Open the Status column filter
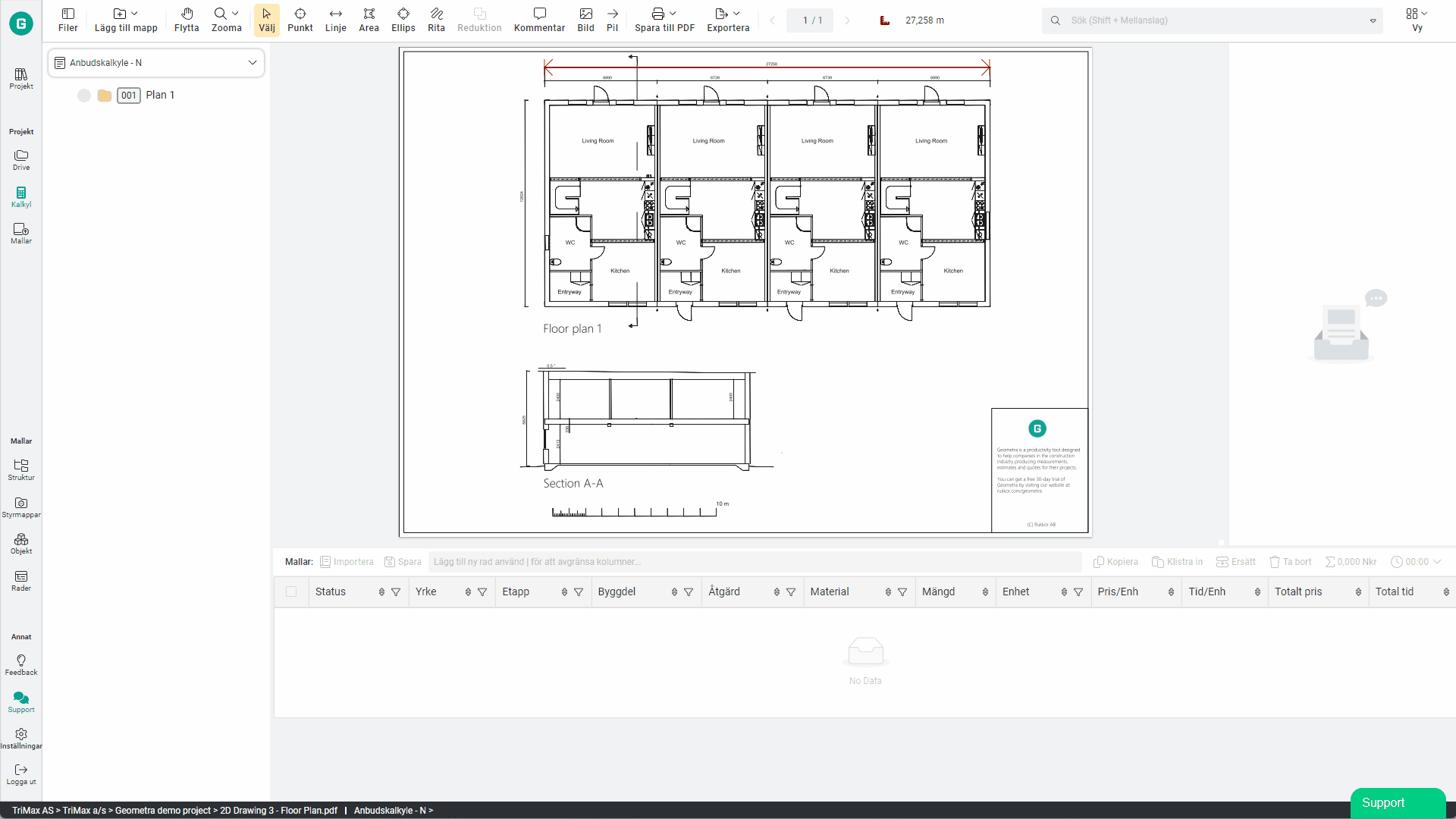1456x819 pixels. (x=396, y=592)
